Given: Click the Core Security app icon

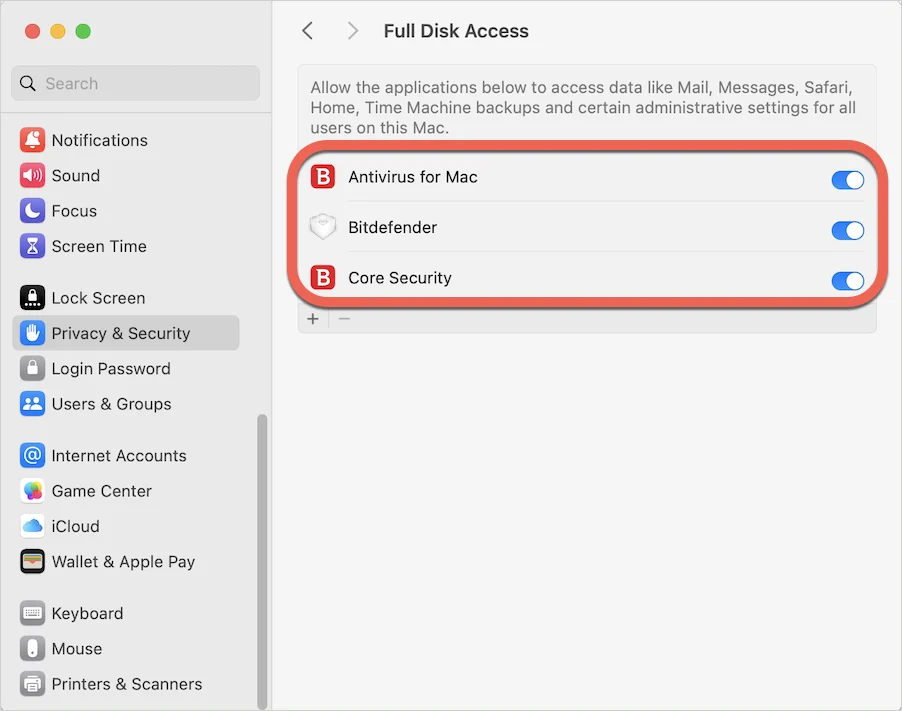Looking at the screenshot, I should [323, 277].
